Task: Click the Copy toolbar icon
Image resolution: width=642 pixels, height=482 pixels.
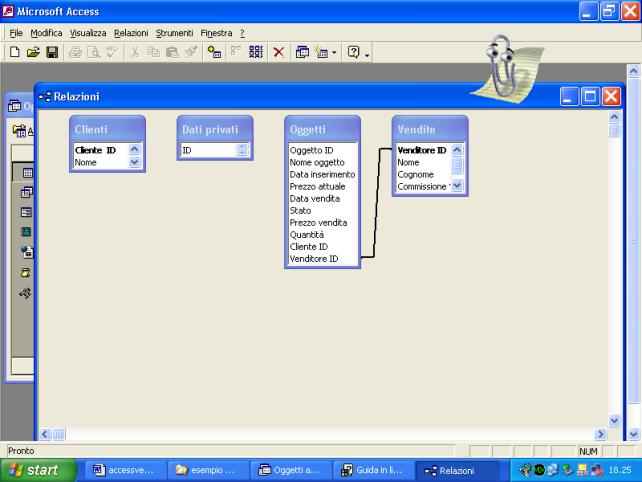Action: coord(154,52)
